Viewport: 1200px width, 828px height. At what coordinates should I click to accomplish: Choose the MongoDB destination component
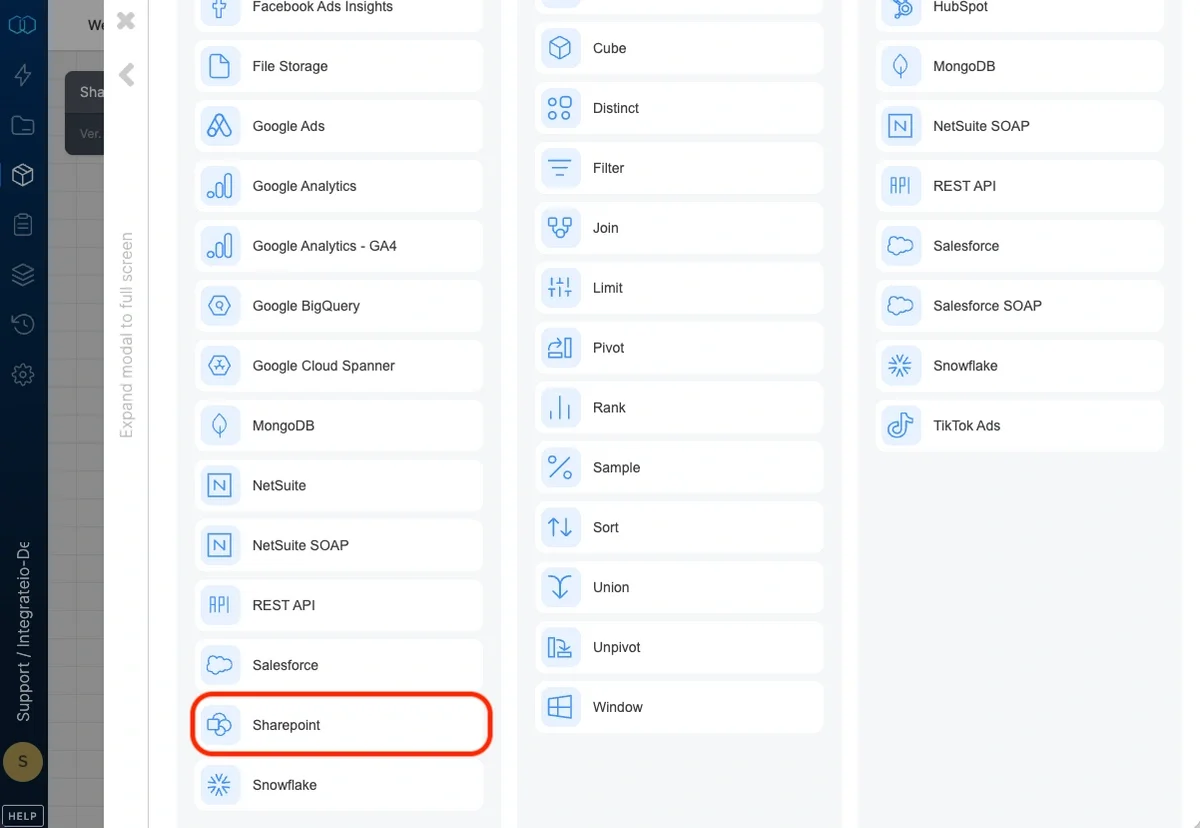coord(1020,66)
